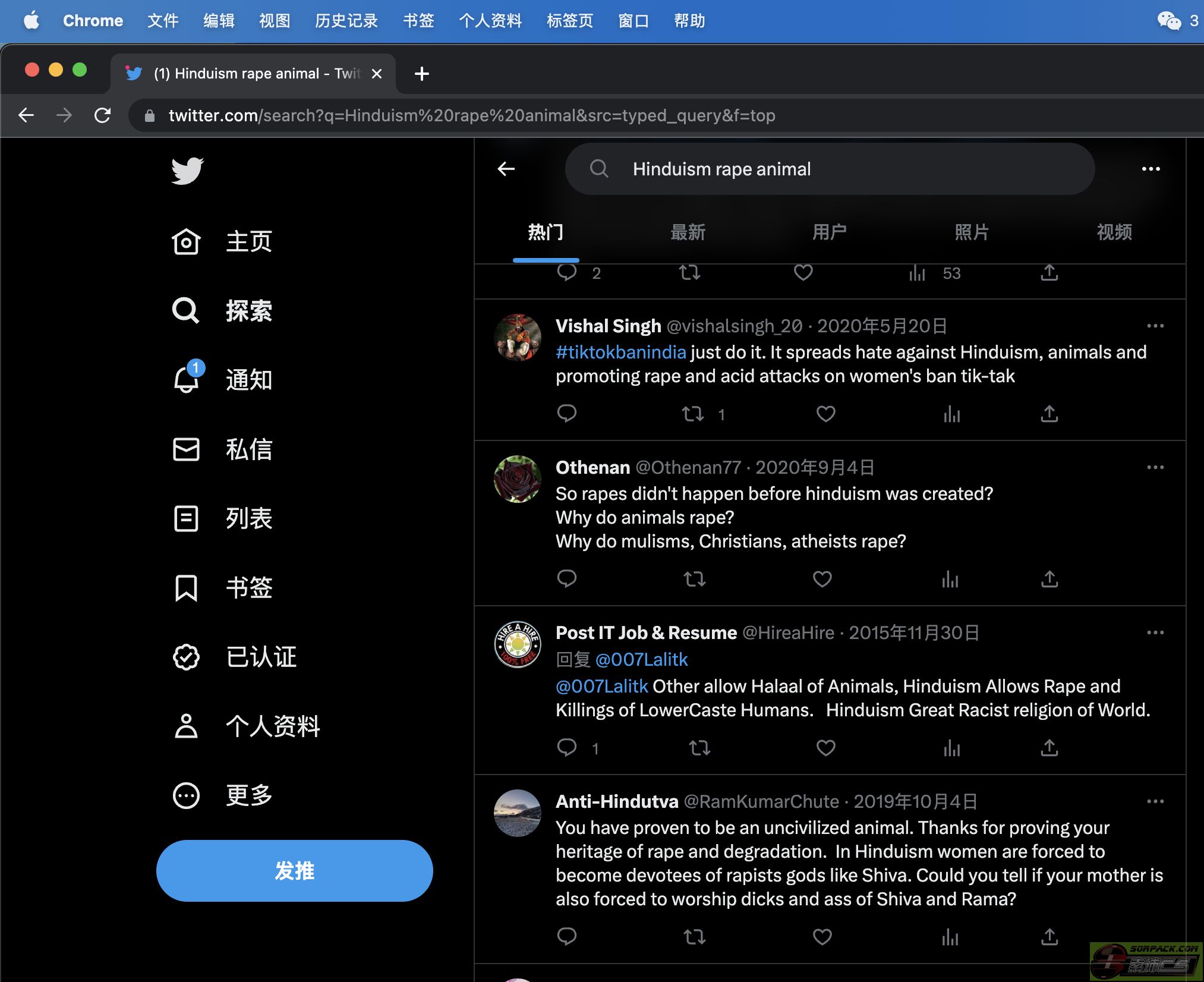The height and width of the screenshot is (982, 1204).
Task: Like the Post IT Job & Resume tweet
Action: tap(826, 748)
